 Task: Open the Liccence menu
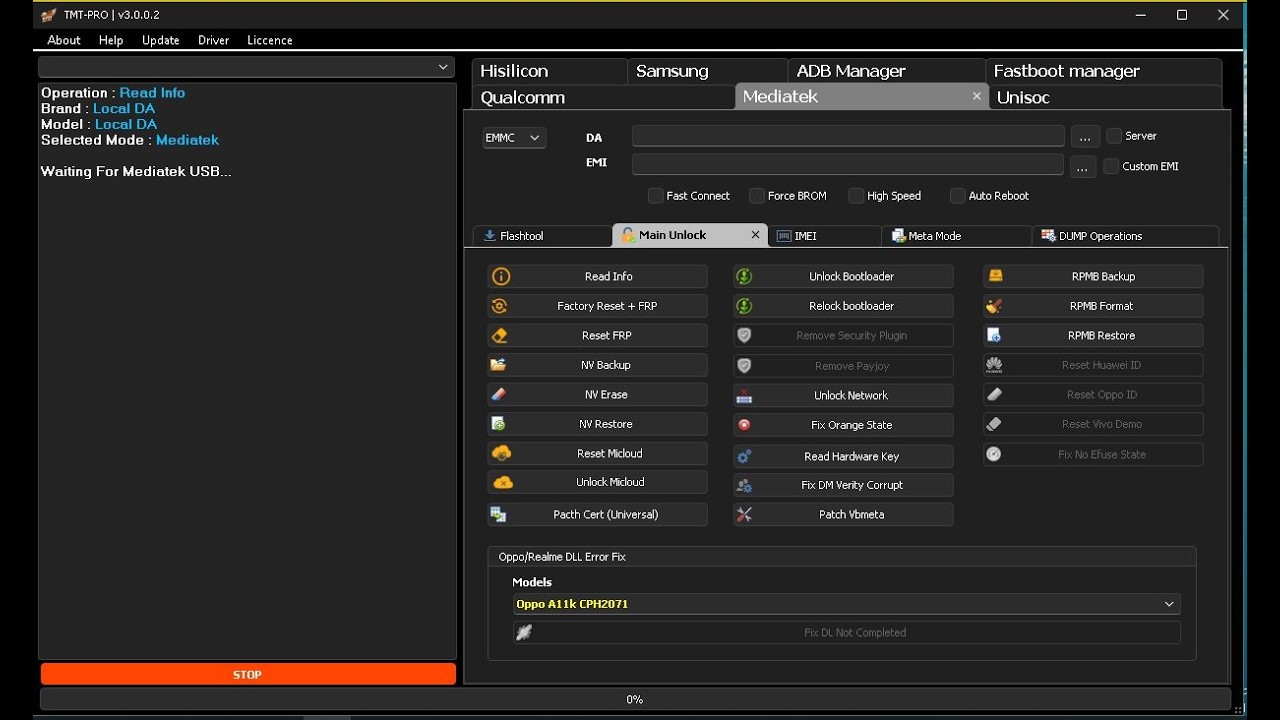270,40
